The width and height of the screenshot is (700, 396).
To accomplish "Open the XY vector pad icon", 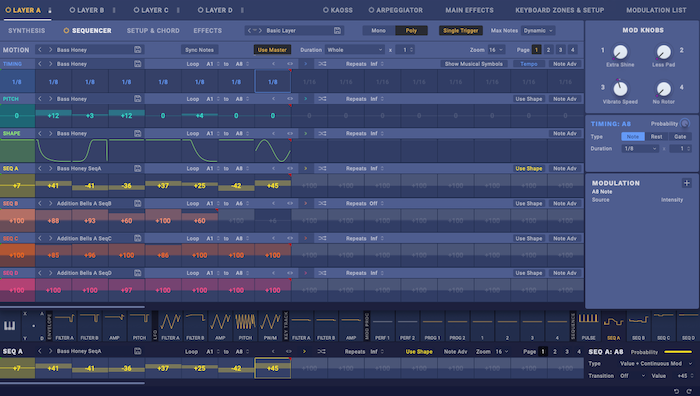I will pos(33,326).
